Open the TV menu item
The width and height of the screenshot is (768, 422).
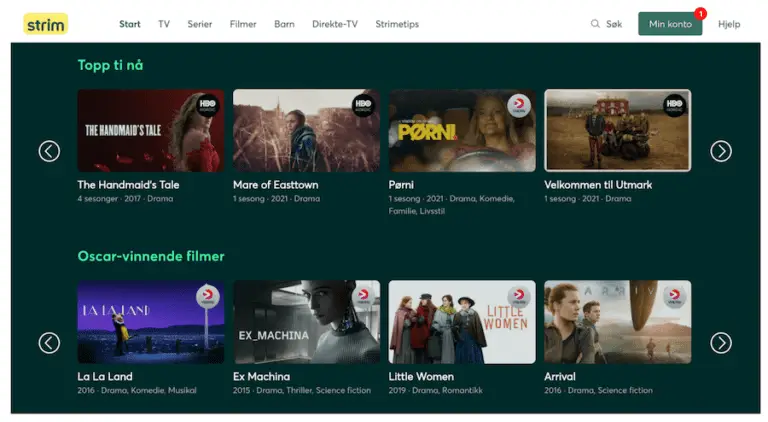tap(164, 24)
